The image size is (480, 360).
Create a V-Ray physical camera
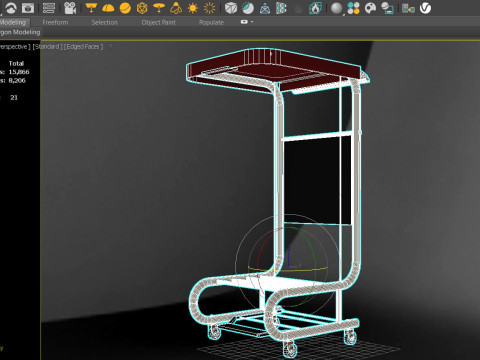[x=70, y=8]
